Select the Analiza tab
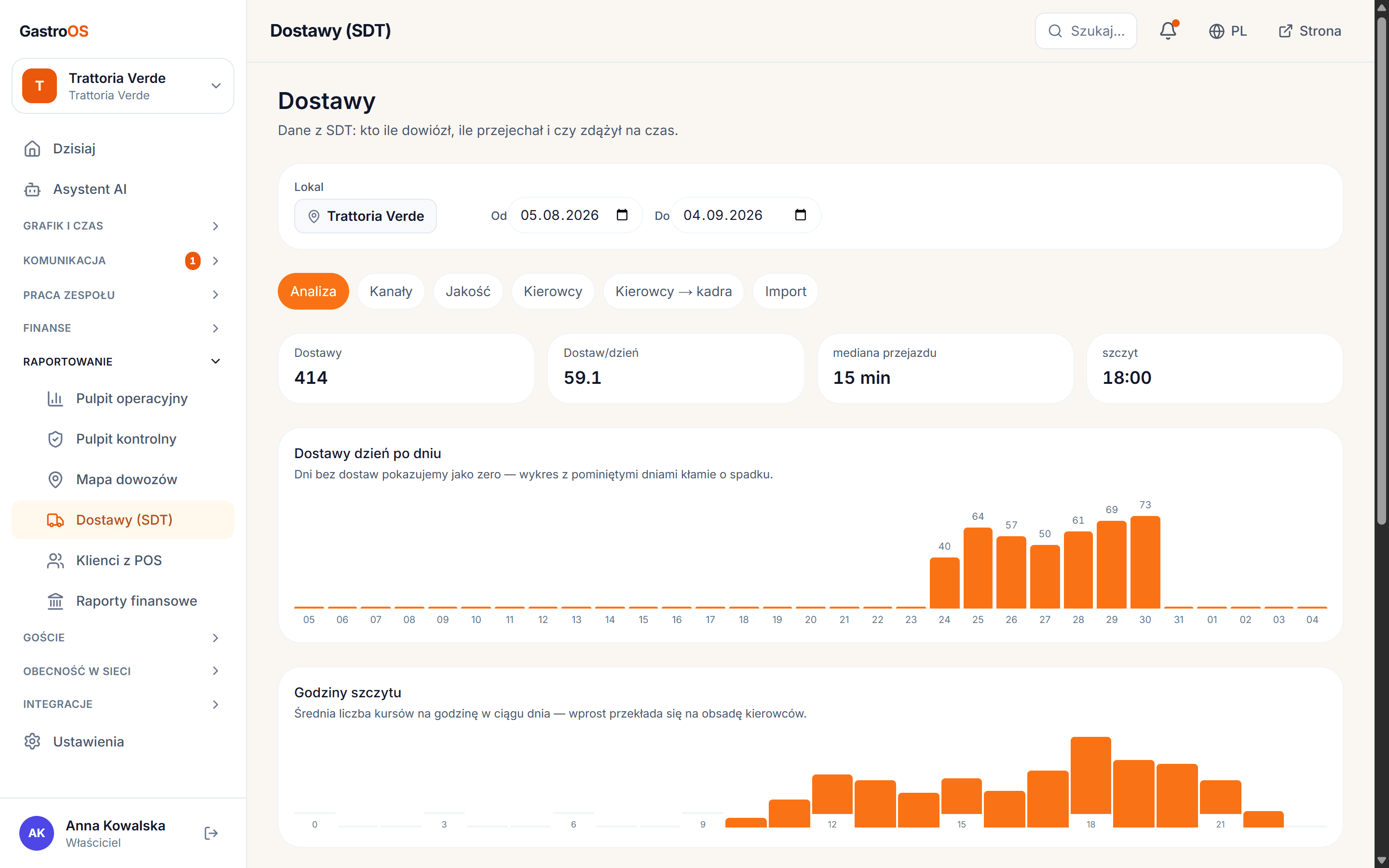The height and width of the screenshot is (868, 1389). (313, 292)
